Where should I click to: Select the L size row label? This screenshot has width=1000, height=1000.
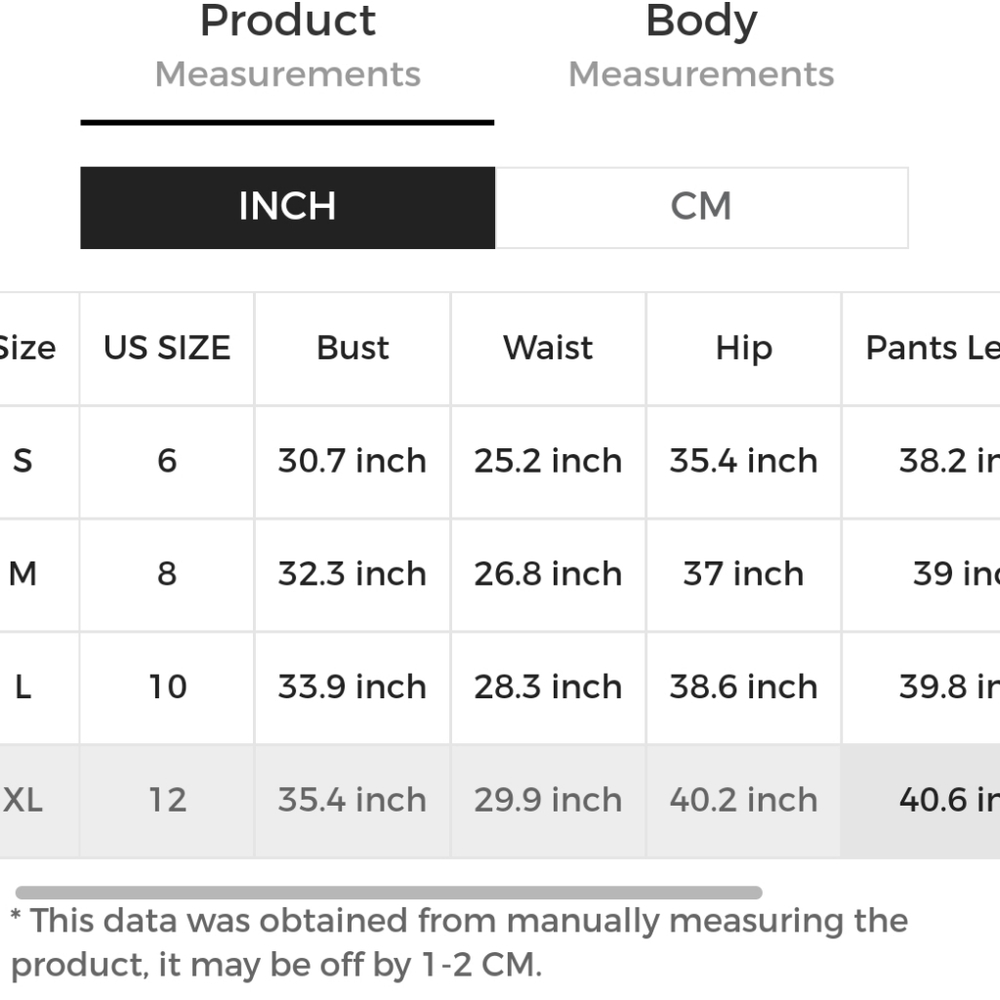23,687
